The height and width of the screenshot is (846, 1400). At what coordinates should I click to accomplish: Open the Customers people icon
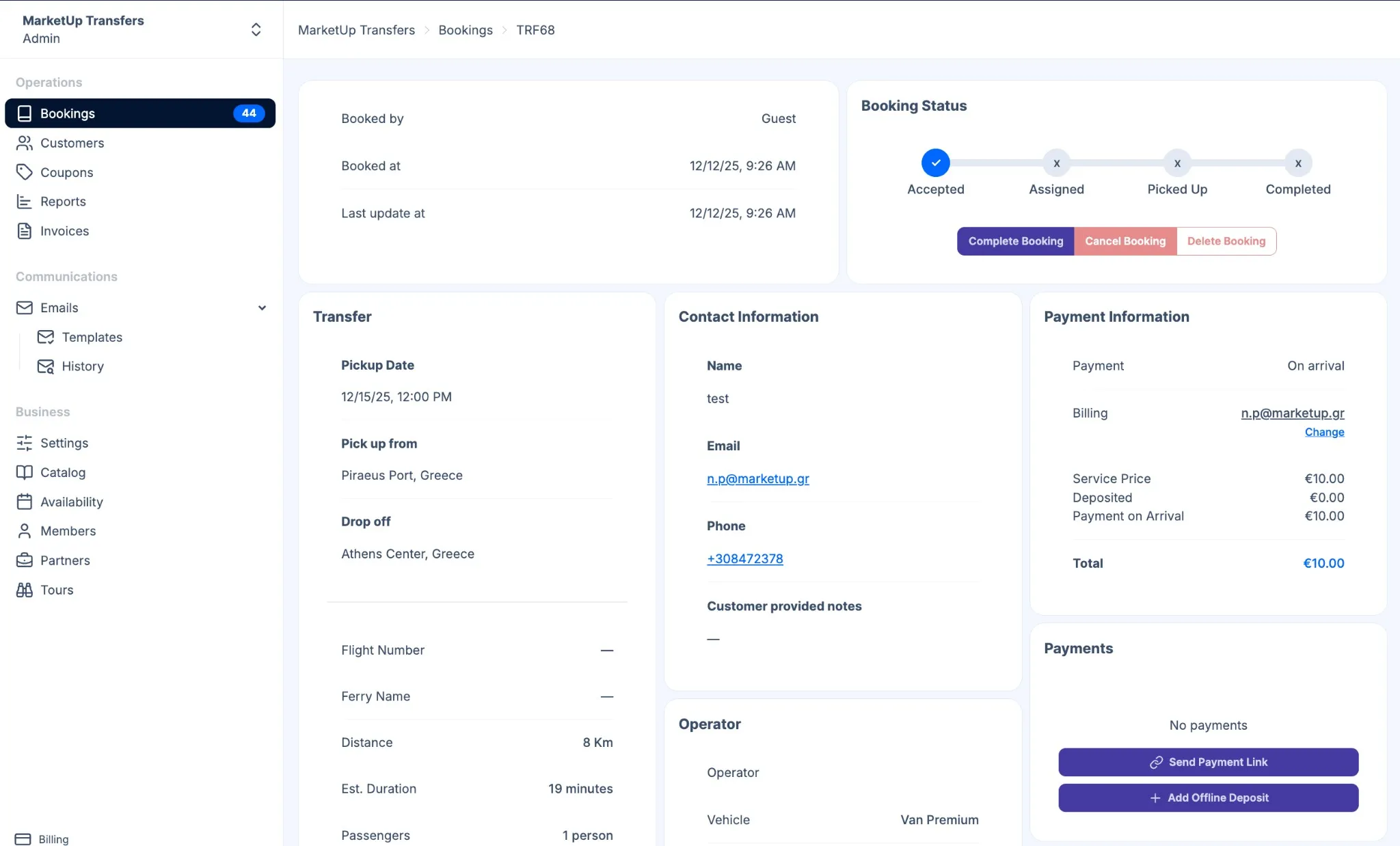25,143
